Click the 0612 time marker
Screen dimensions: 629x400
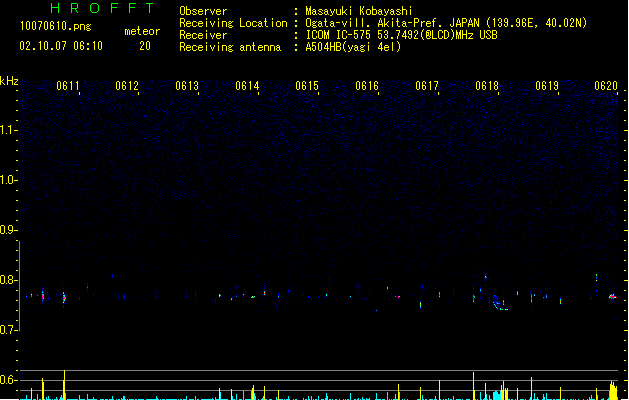coord(127,86)
